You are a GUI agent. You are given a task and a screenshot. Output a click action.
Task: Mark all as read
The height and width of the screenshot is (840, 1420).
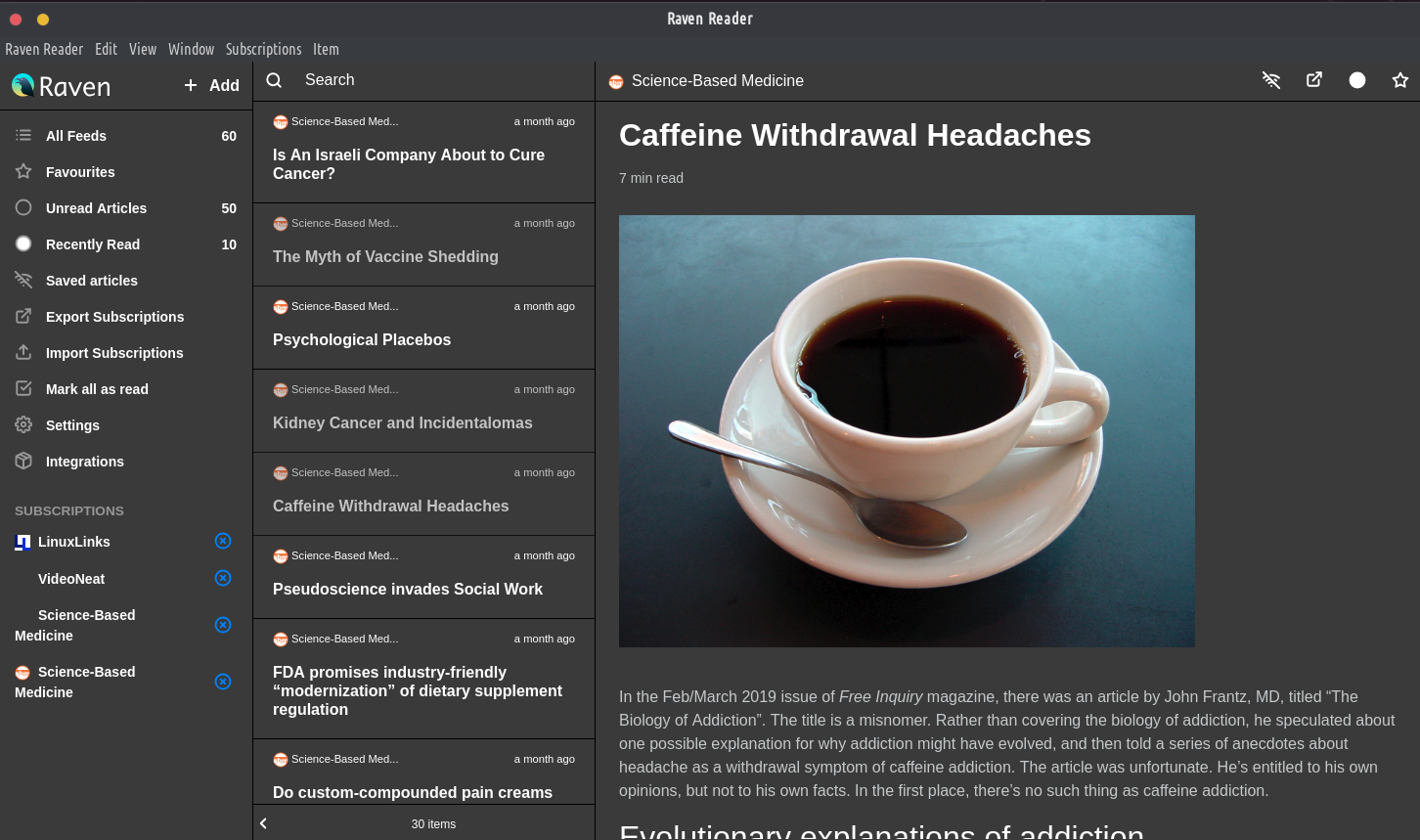[x=97, y=389]
